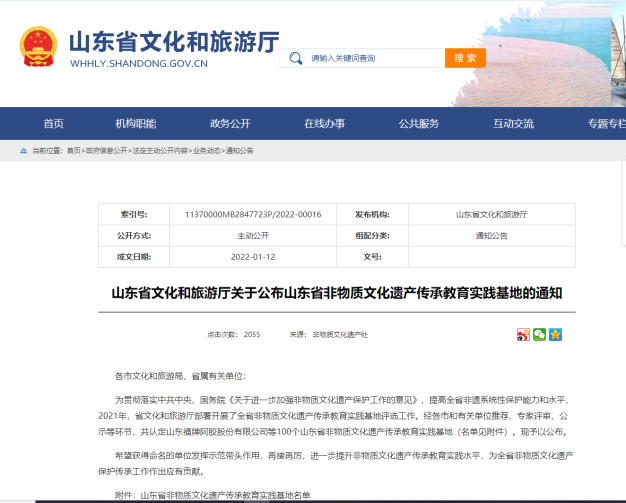Click the 通知公告 category table cell
The height and width of the screenshot is (503, 626).
pyautogui.click(x=491, y=236)
